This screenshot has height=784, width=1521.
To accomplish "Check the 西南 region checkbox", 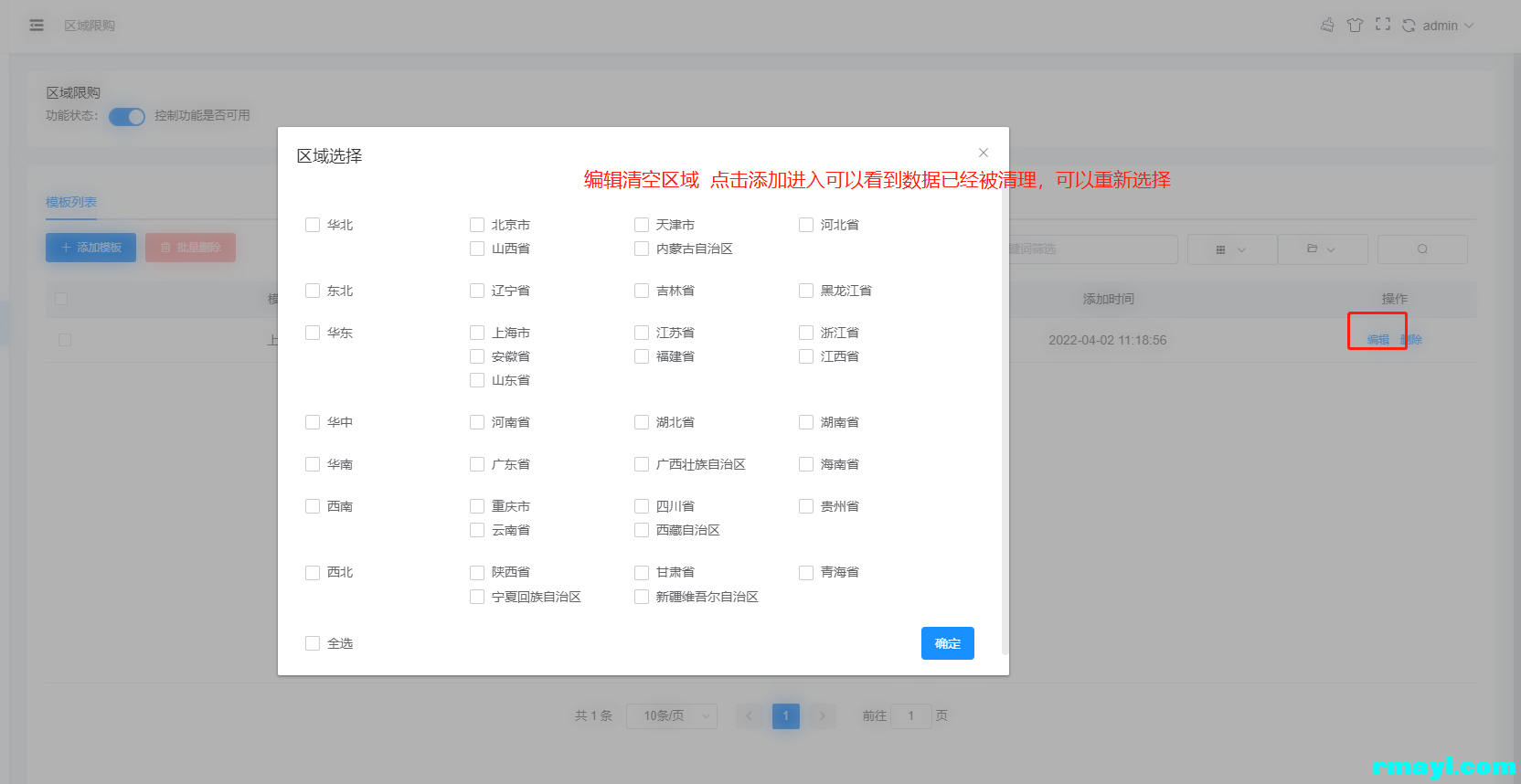I will coord(313,506).
